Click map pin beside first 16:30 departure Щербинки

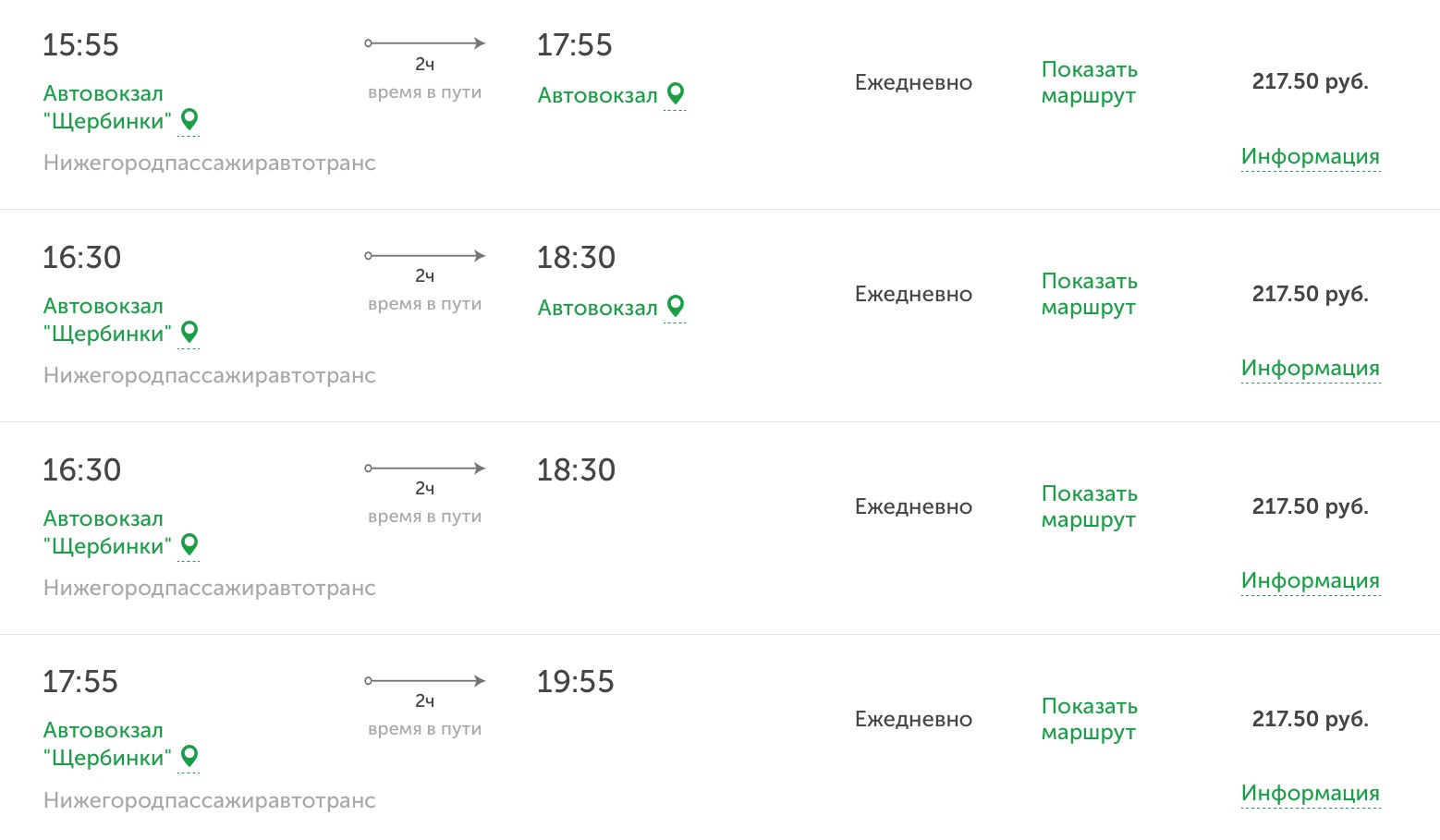pos(189,332)
